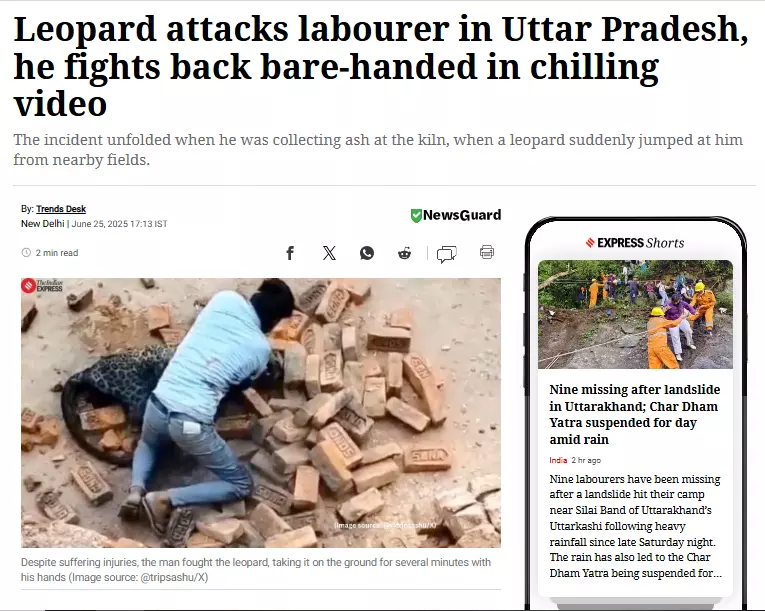Viewport: 765px width, 611px height.
Task: Click the leopard attack article headline
Action: pyautogui.click(x=381, y=66)
